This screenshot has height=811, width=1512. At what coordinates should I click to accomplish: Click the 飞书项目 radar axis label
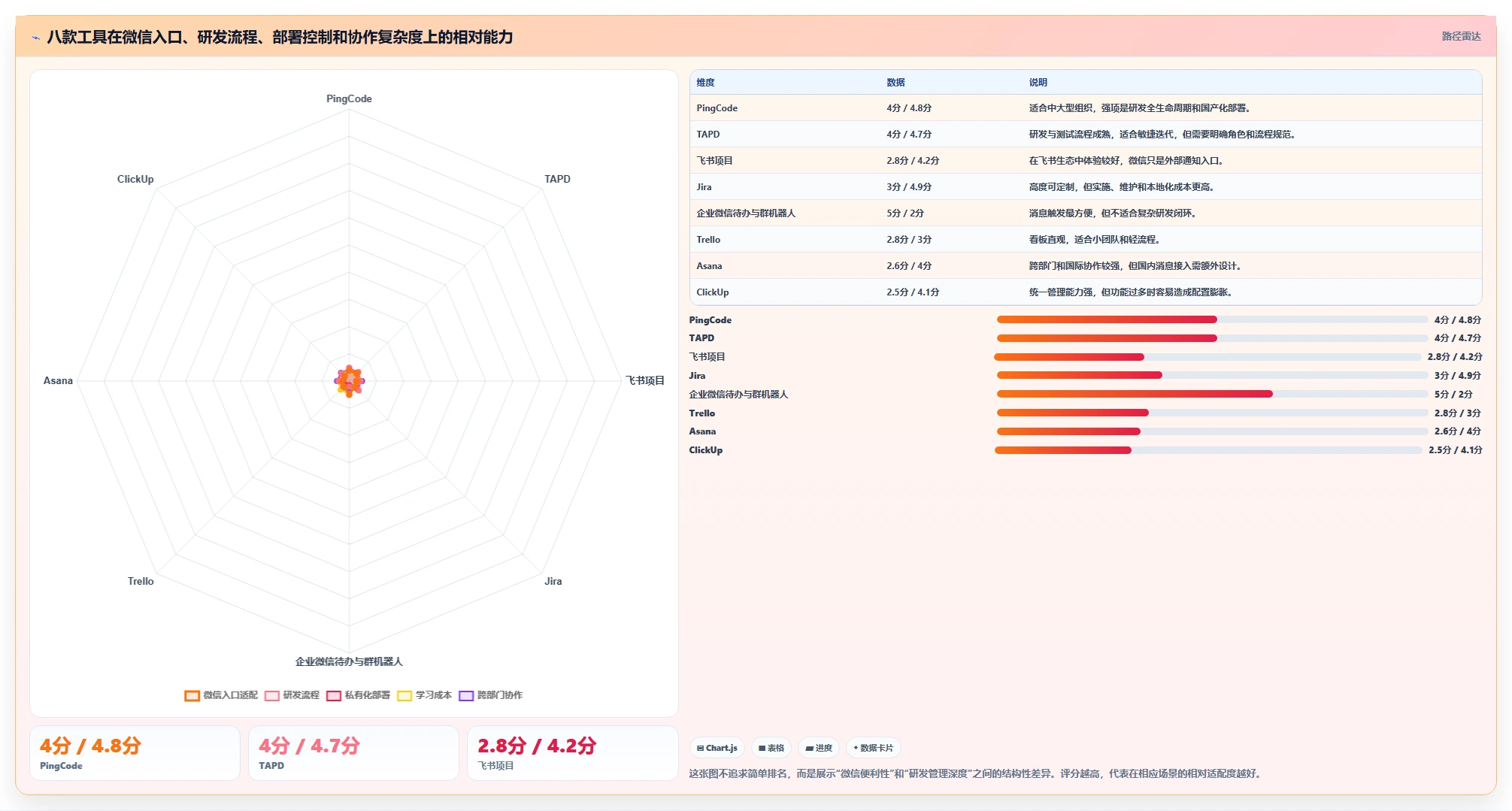click(x=645, y=380)
